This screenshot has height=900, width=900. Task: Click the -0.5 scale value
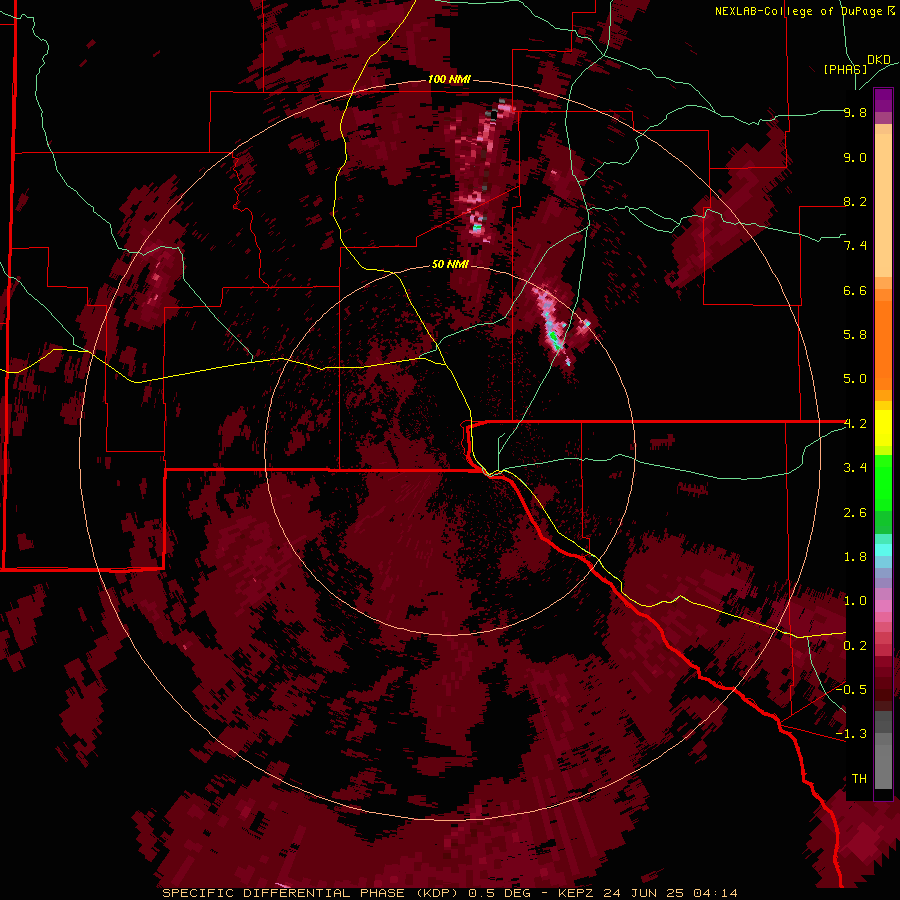851,690
